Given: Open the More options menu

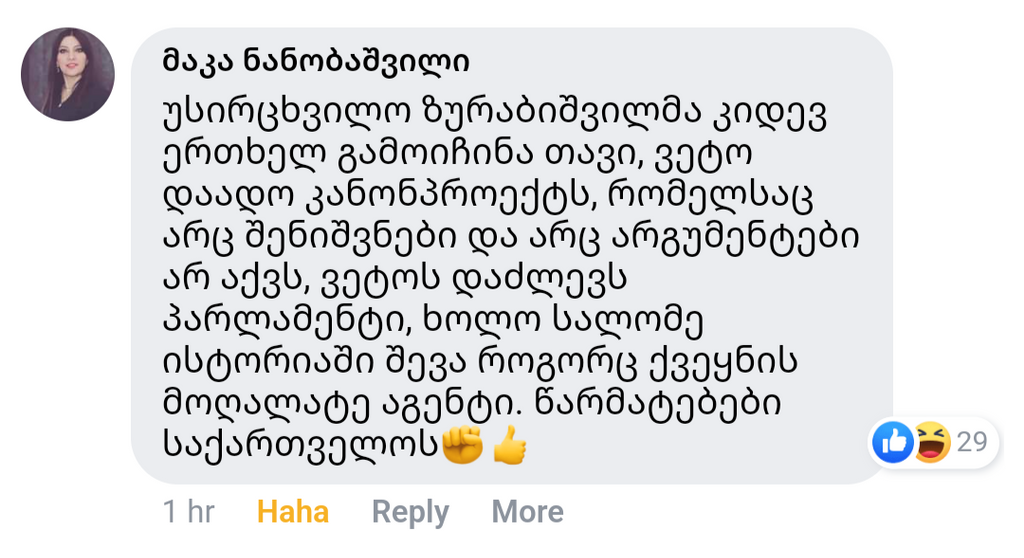Looking at the screenshot, I should point(527,512).
